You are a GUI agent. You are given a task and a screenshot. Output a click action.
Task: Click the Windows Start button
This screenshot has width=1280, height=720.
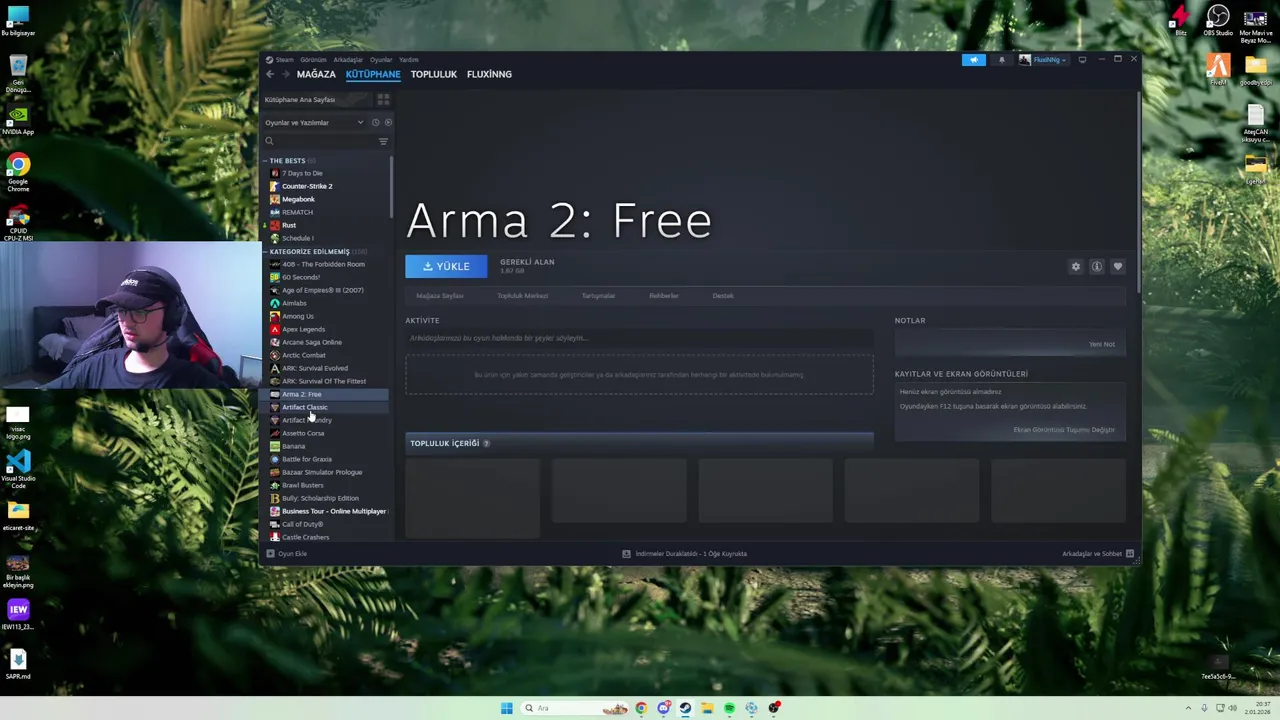pos(507,708)
